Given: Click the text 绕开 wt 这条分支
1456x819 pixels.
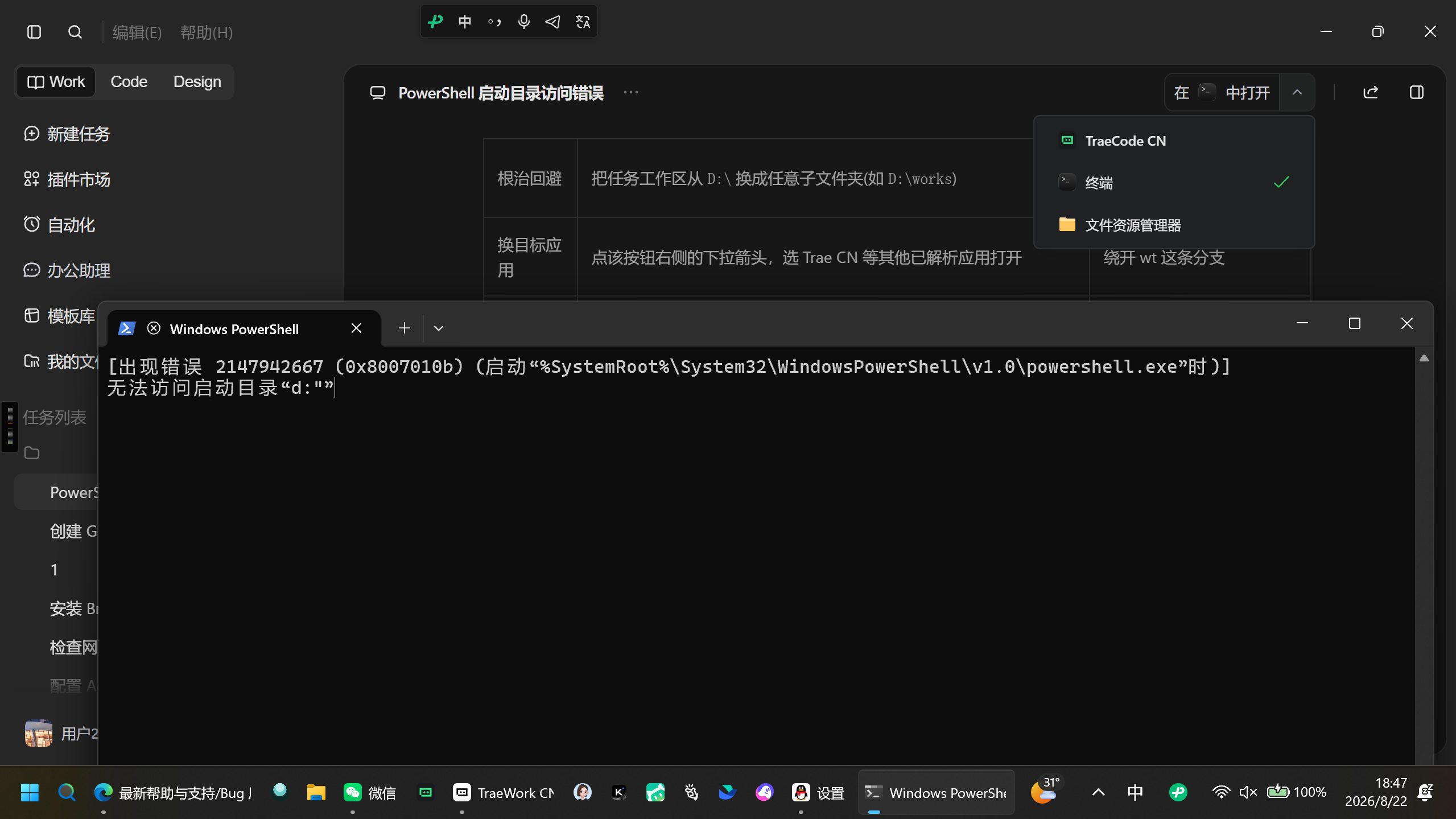Looking at the screenshot, I should 1164,257.
